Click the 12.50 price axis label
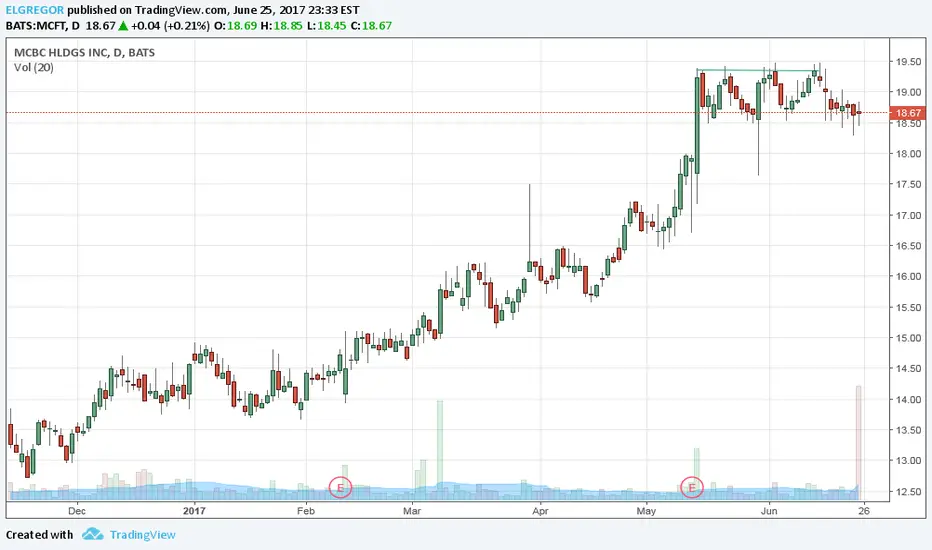This screenshot has width=932, height=550. point(908,492)
